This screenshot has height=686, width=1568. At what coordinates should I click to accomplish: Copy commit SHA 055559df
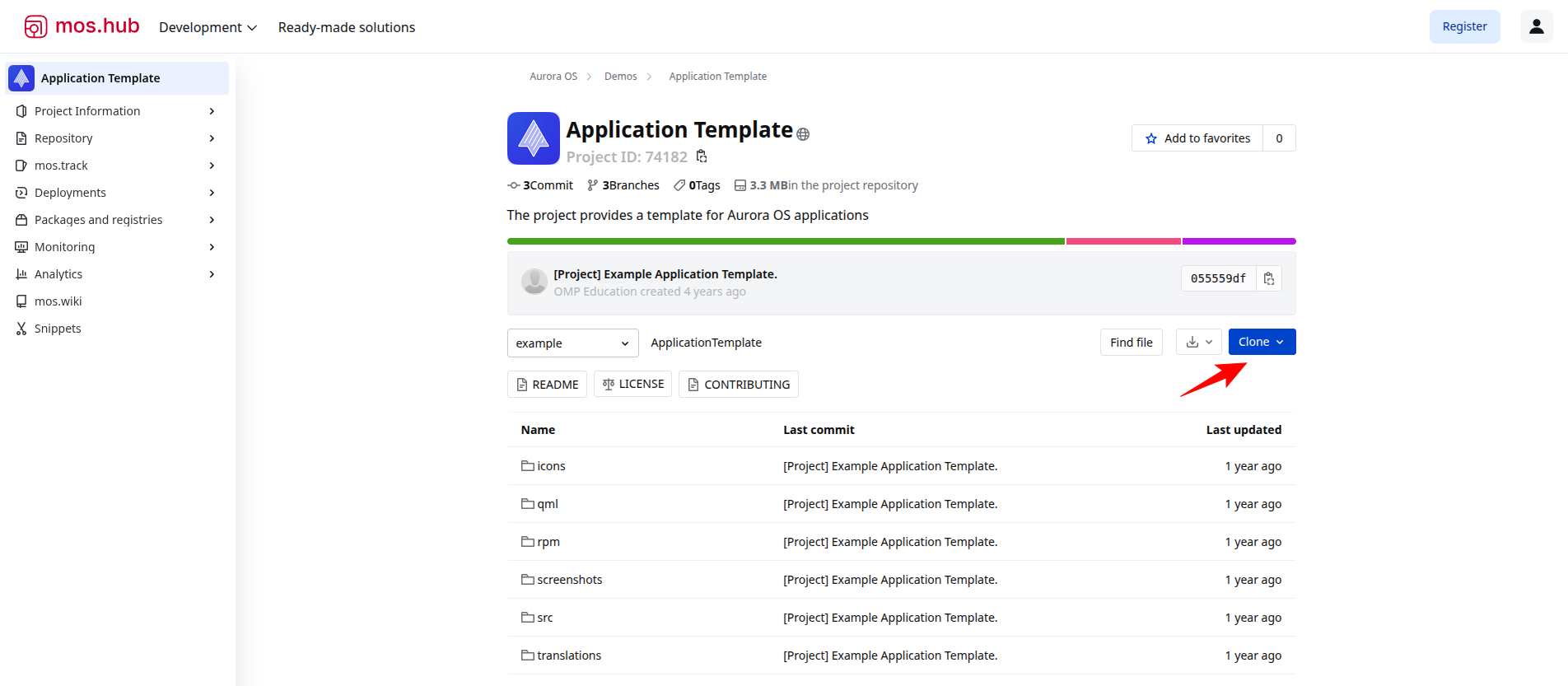point(1269,278)
